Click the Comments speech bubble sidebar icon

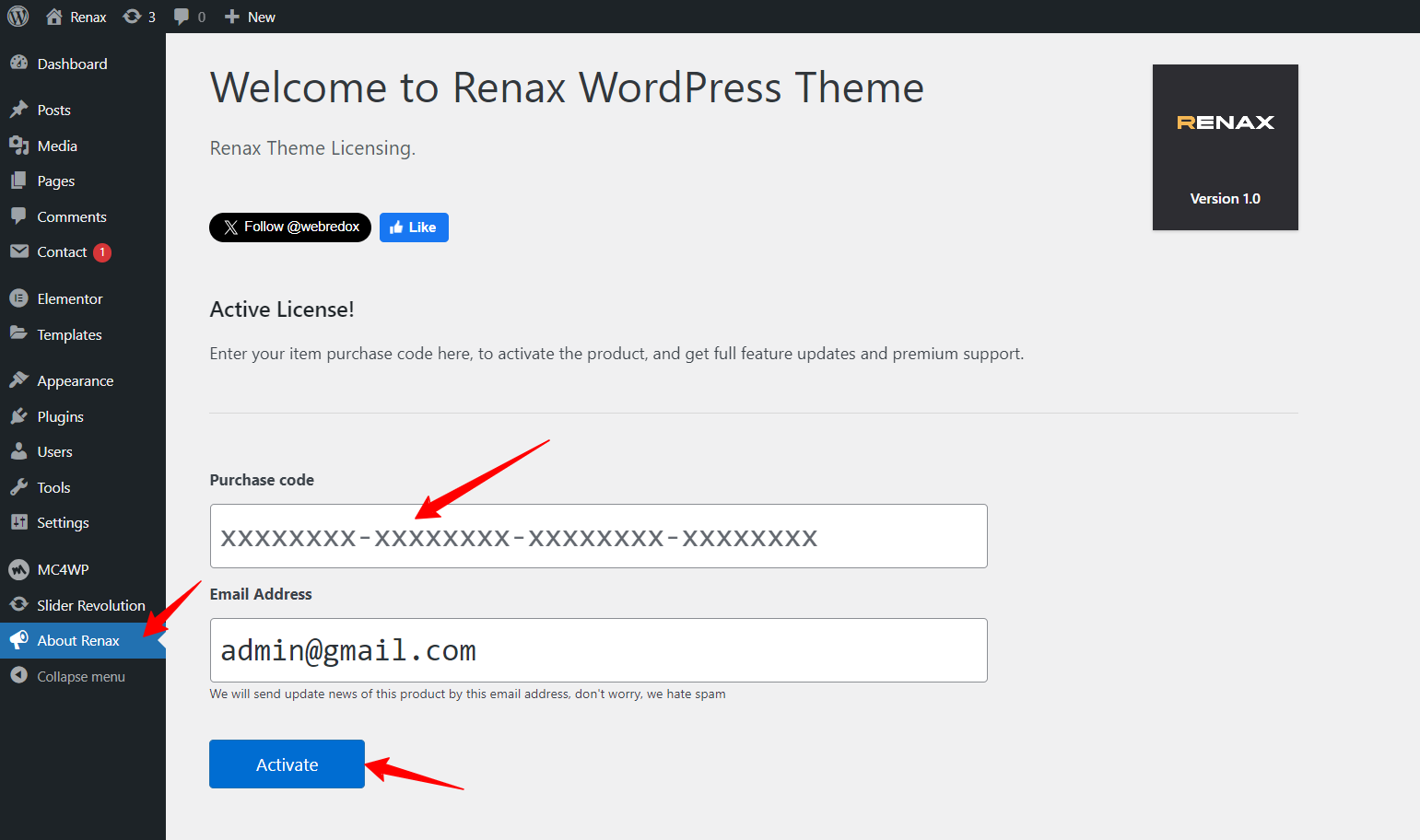coord(18,216)
